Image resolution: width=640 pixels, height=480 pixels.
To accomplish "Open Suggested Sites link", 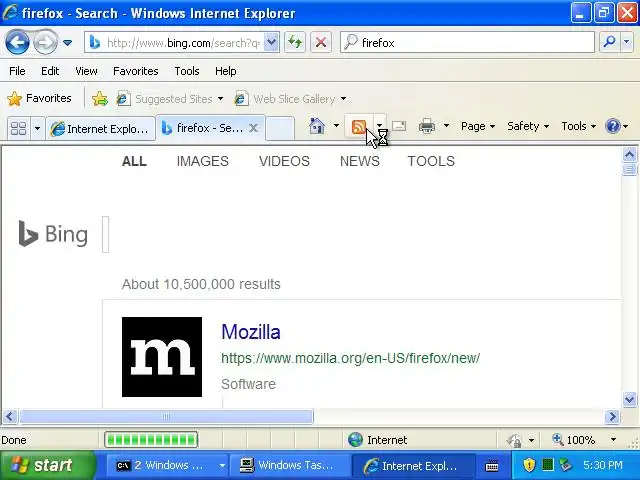I will [x=170, y=99].
